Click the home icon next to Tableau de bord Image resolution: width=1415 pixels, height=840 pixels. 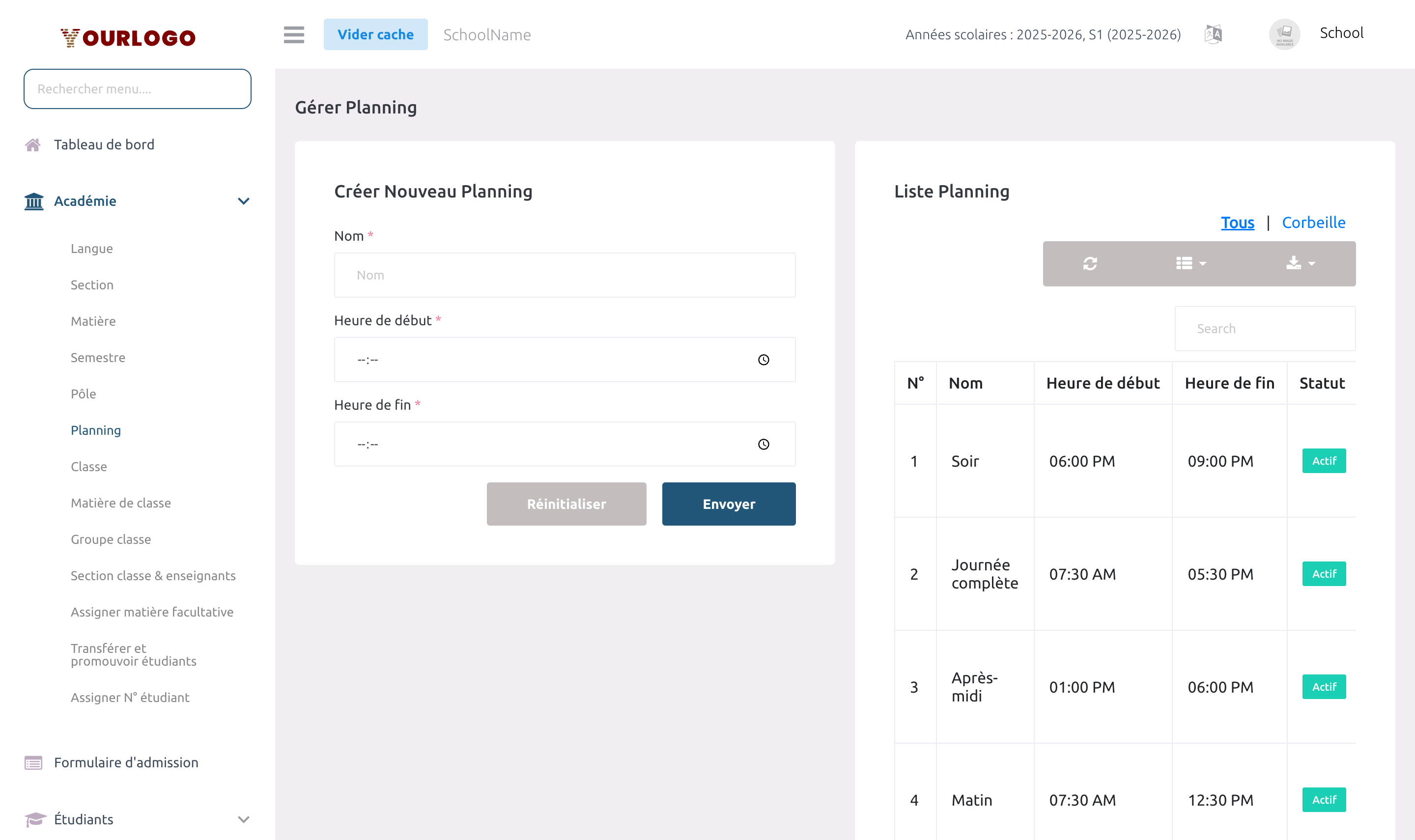click(x=33, y=144)
